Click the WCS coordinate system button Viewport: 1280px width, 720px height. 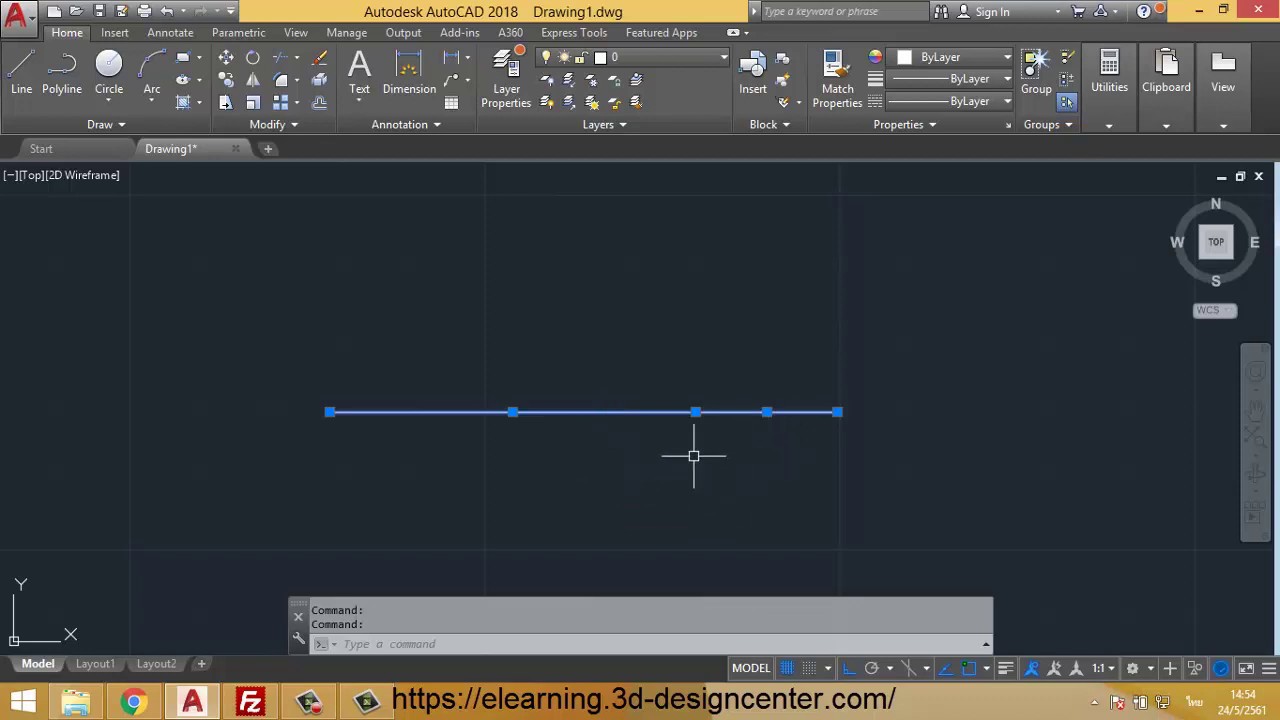[x=1215, y=310]
